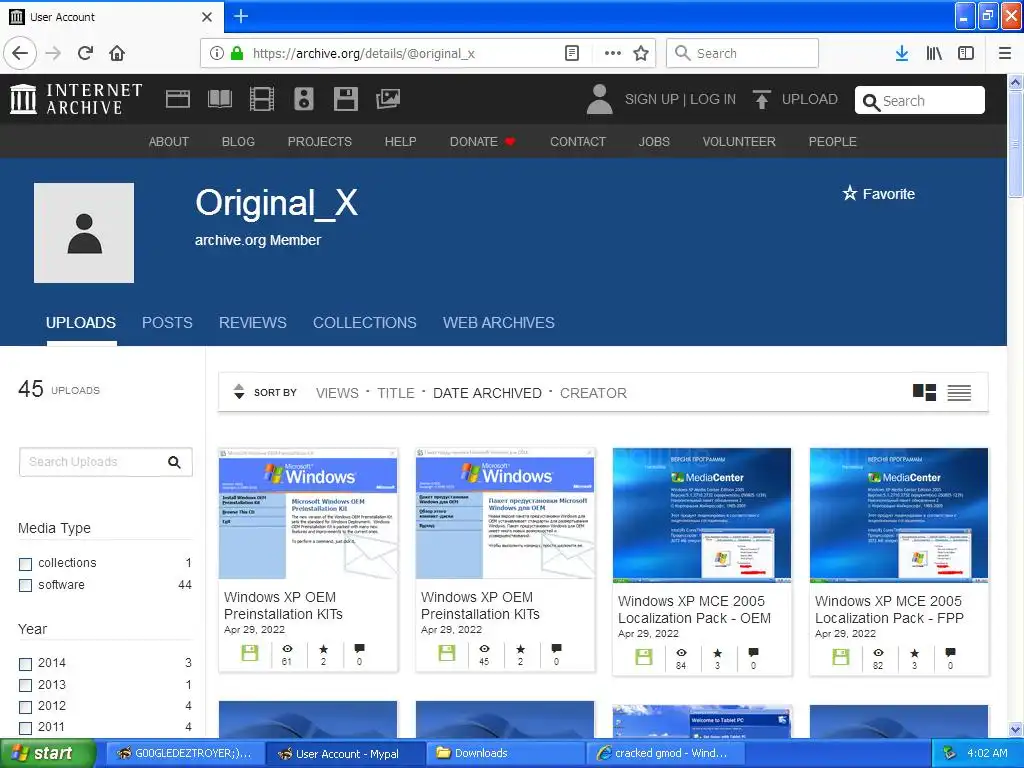Viewport: 1024px width, 768px height.
Task: Sort uploads by Date Archived
Action: 487,393
